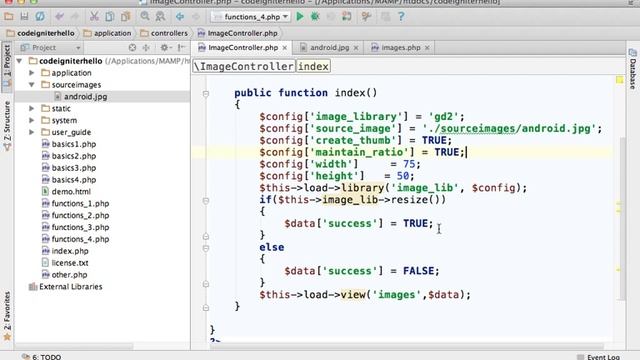This screenshot has height=360, width=640.
Task: Close the images.php tab
Action: coord(427,48)
